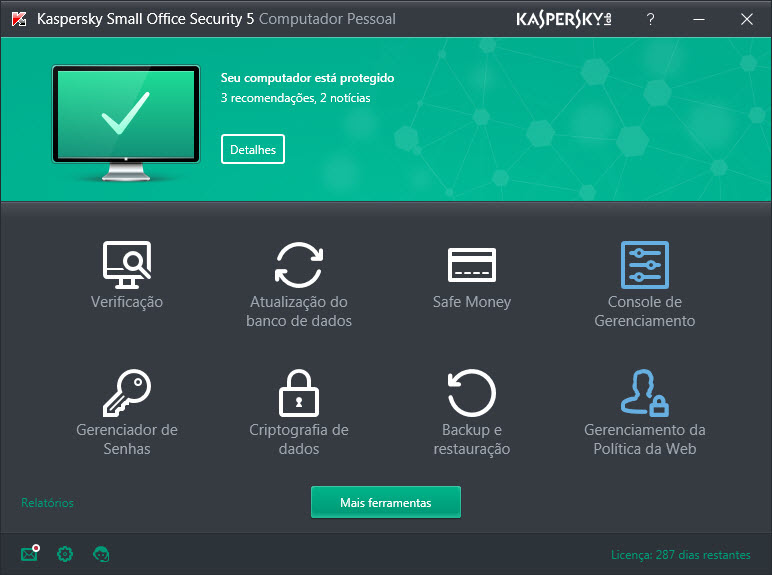Screen dimensions: 772x575
Task: Click the Licença: 287 dias restantes link
Action: [680, 555]
